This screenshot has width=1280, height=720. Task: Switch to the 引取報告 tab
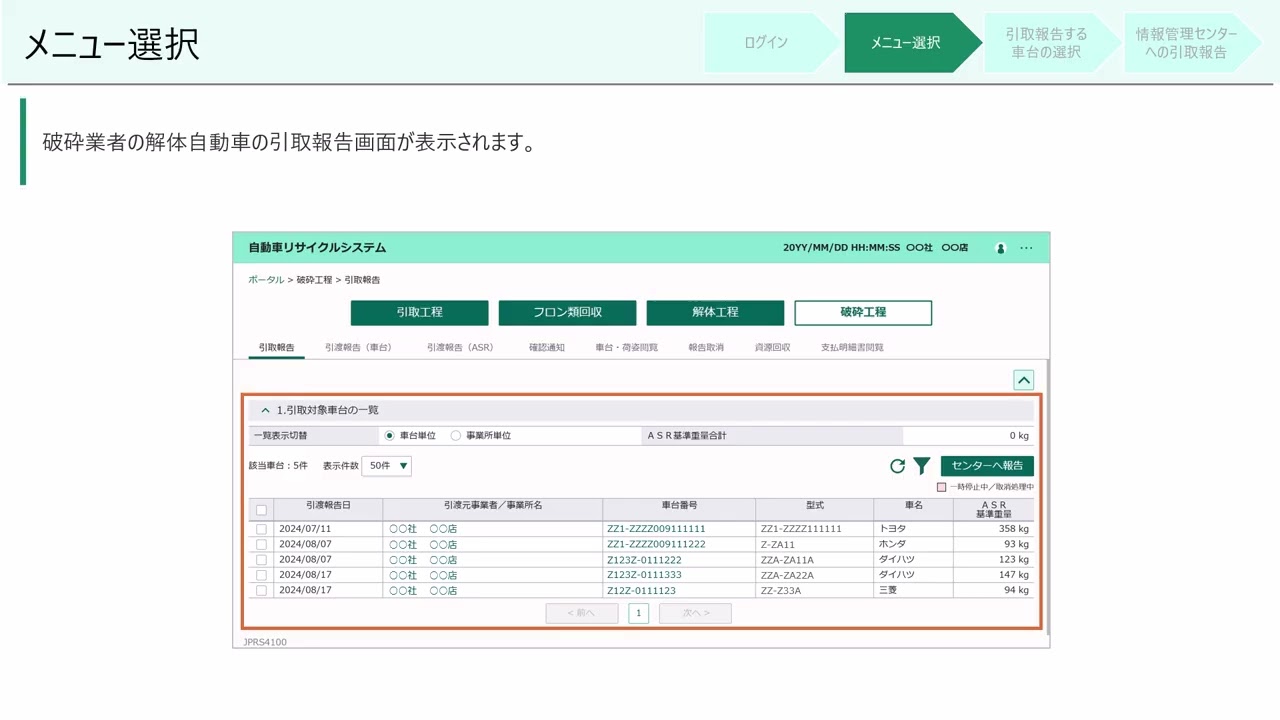coord(277,348)
